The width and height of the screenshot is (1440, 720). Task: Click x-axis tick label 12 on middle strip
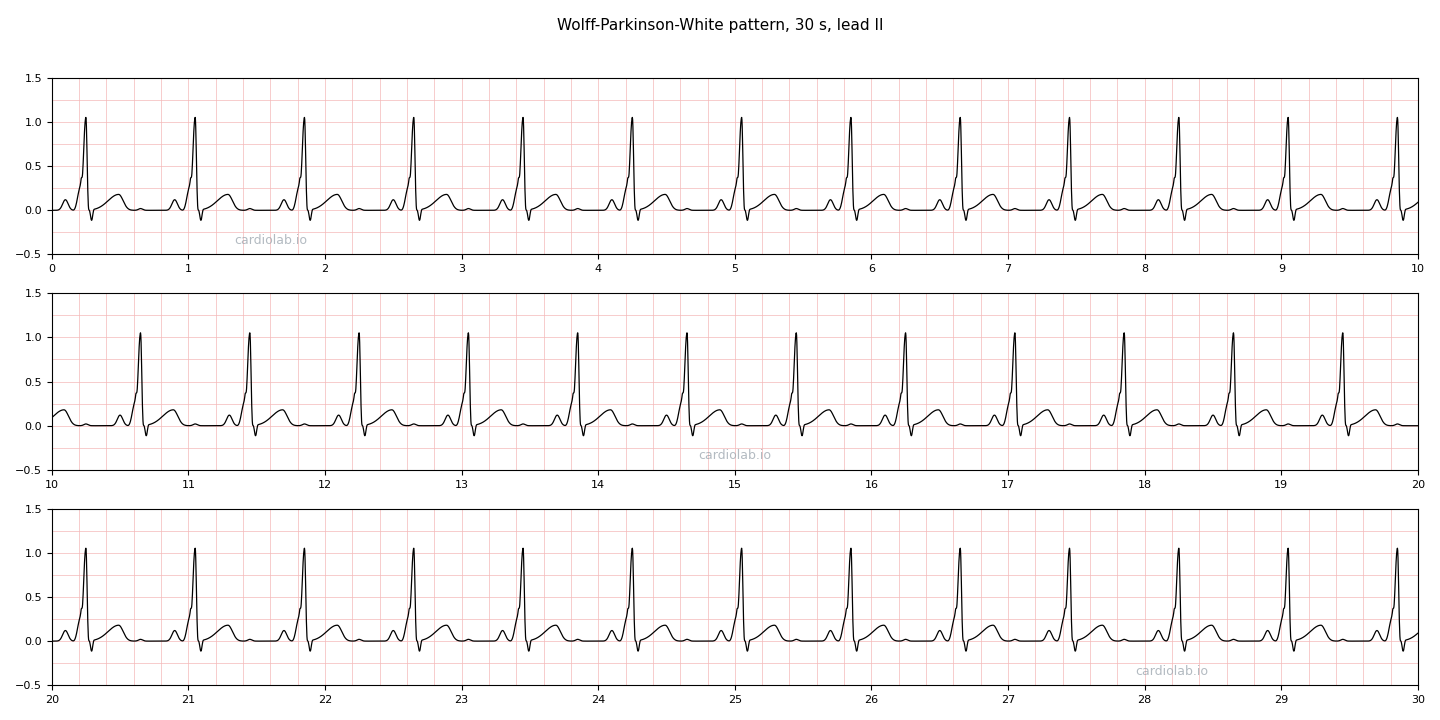point(325,484)
